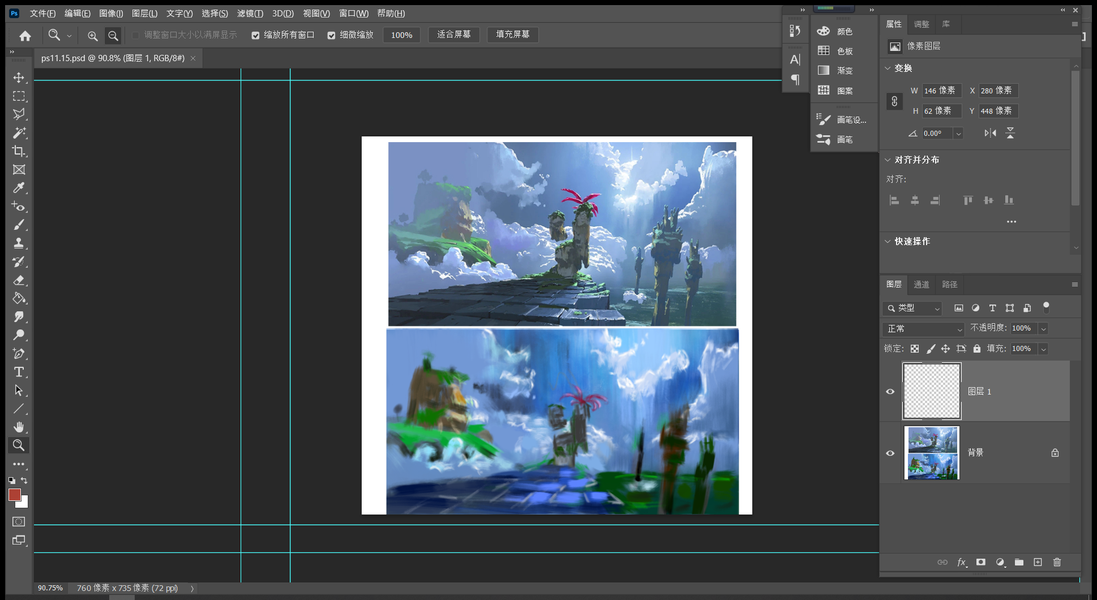1097x600 pixels.
Task: Open the Zoom tool preset dropdown arrow
Action: [x=69, y=36]
